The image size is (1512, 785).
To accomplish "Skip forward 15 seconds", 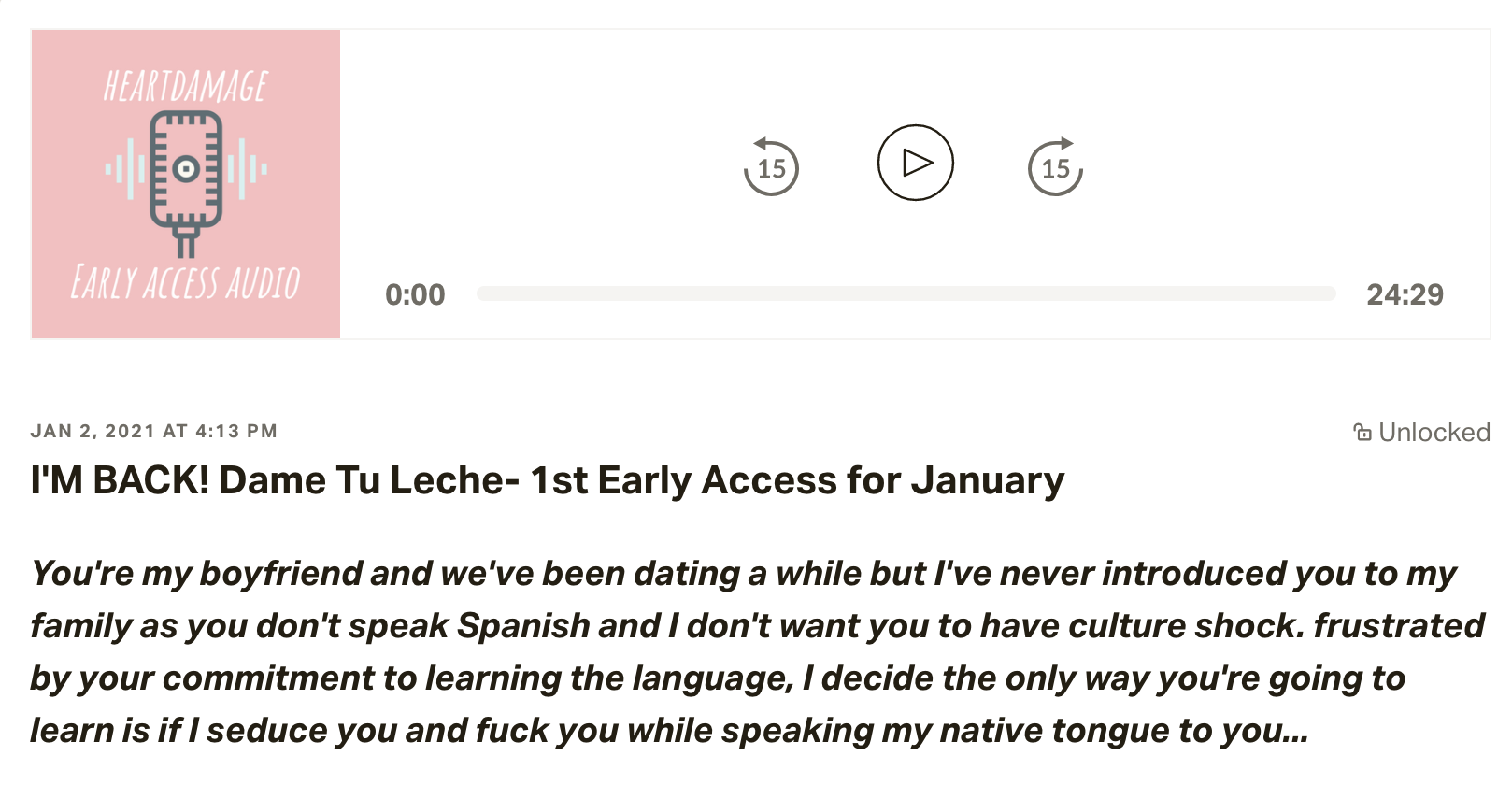I will 1055,167.
